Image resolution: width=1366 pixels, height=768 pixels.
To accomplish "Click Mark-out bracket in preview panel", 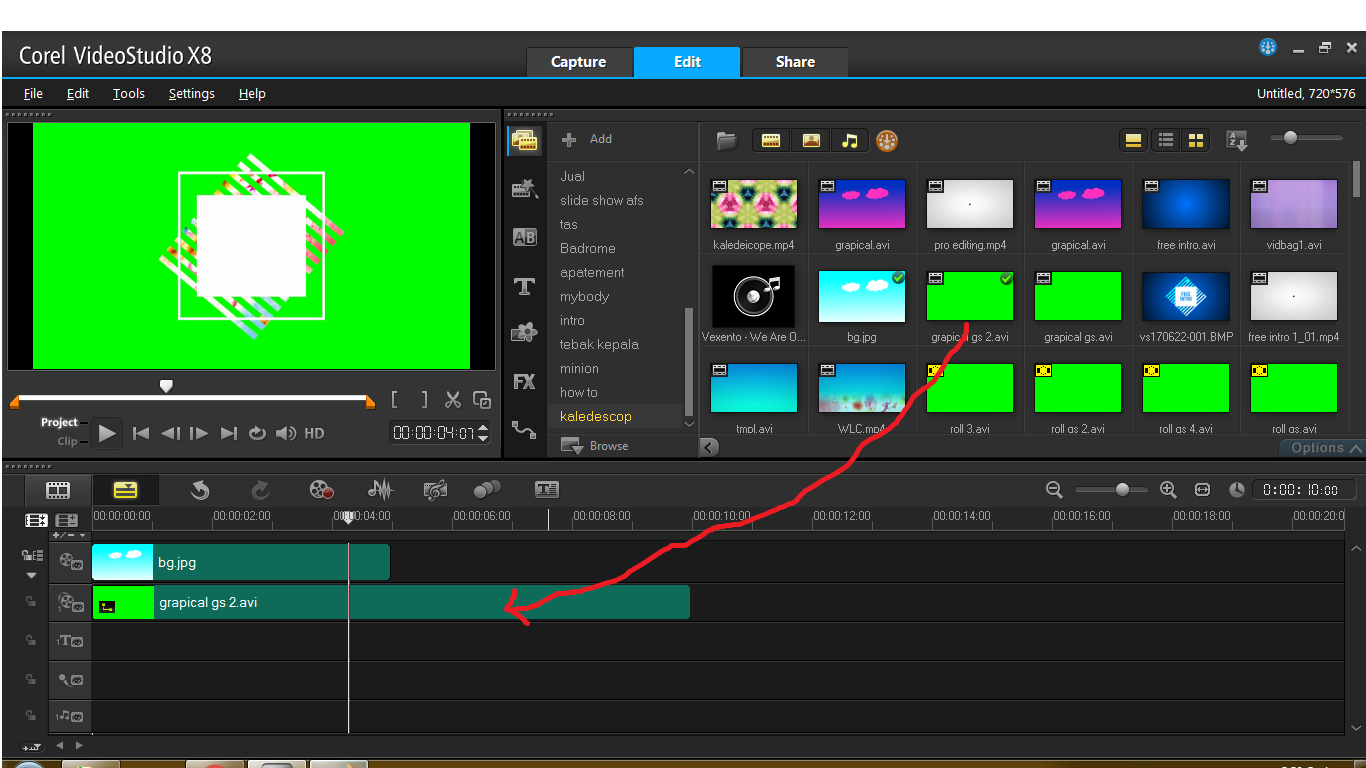I will tap(424, 400).
